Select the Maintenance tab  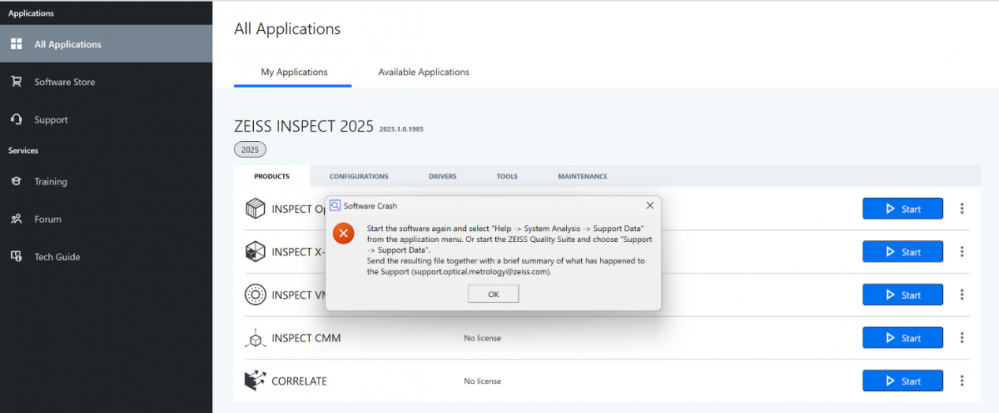pos(582,176)
